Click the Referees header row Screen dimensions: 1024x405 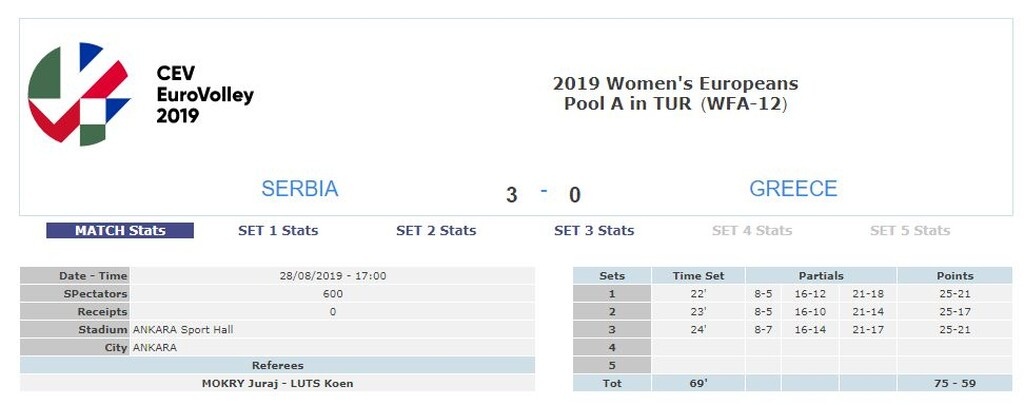[x=278, y=366]
